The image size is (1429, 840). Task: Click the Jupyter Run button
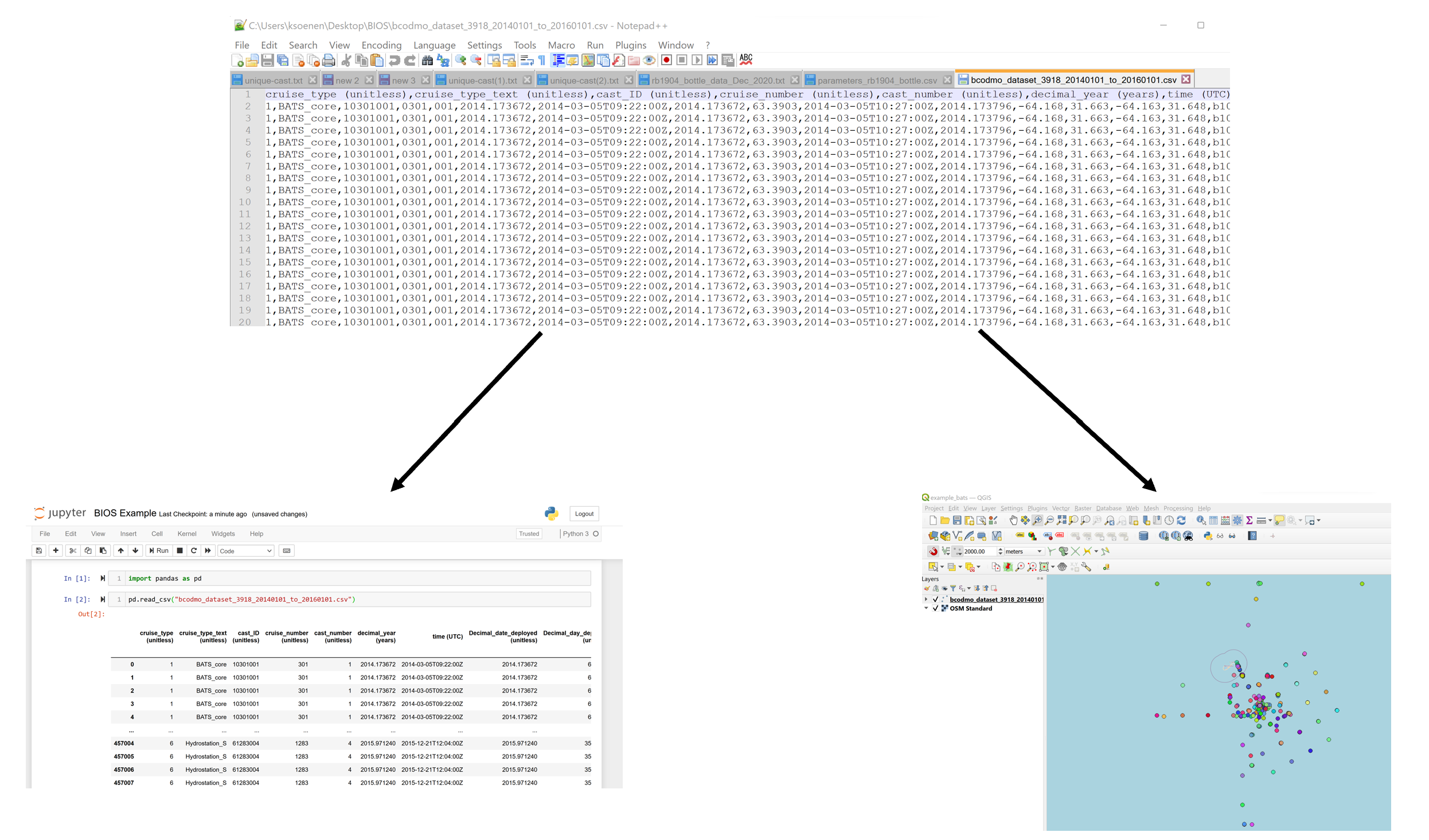coord(159,550)
